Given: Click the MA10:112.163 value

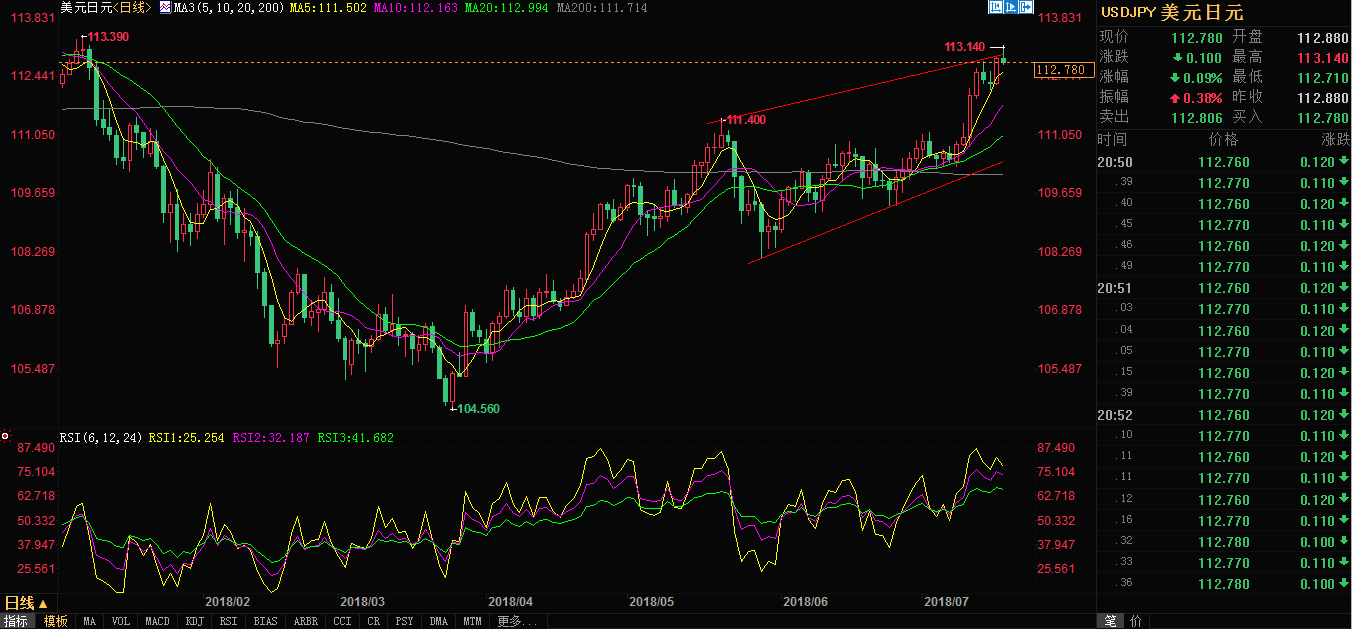Looking at the screenshot, I should coord(417,8).
